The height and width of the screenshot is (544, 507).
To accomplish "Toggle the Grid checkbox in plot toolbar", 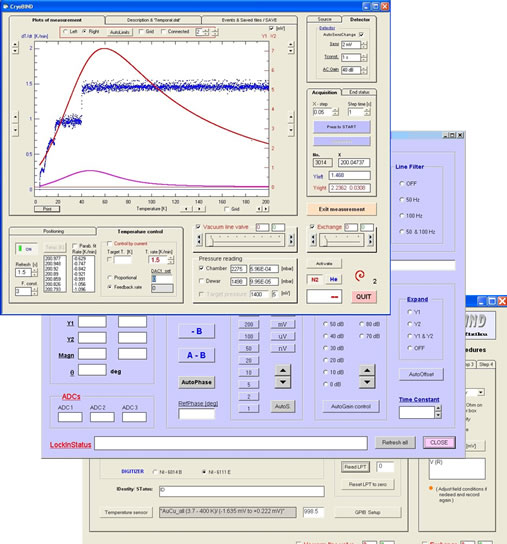I will 141,32.
